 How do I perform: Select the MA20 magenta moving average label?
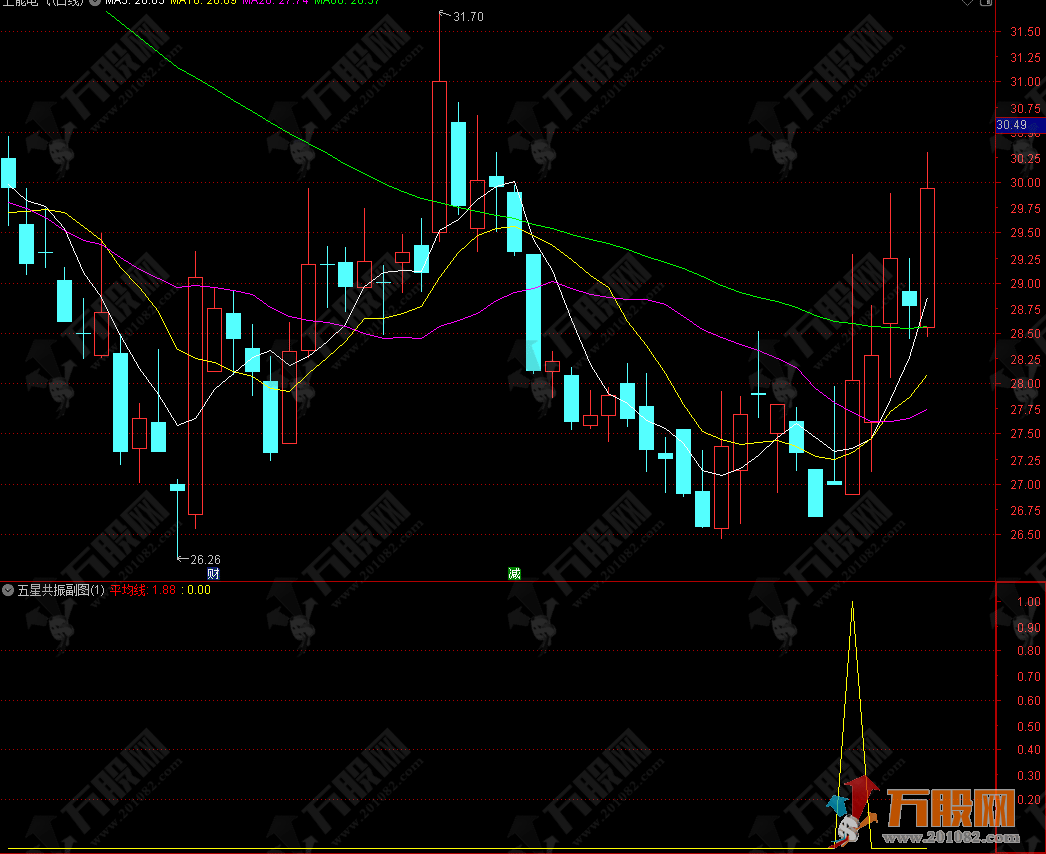click(x=274, y=3)
